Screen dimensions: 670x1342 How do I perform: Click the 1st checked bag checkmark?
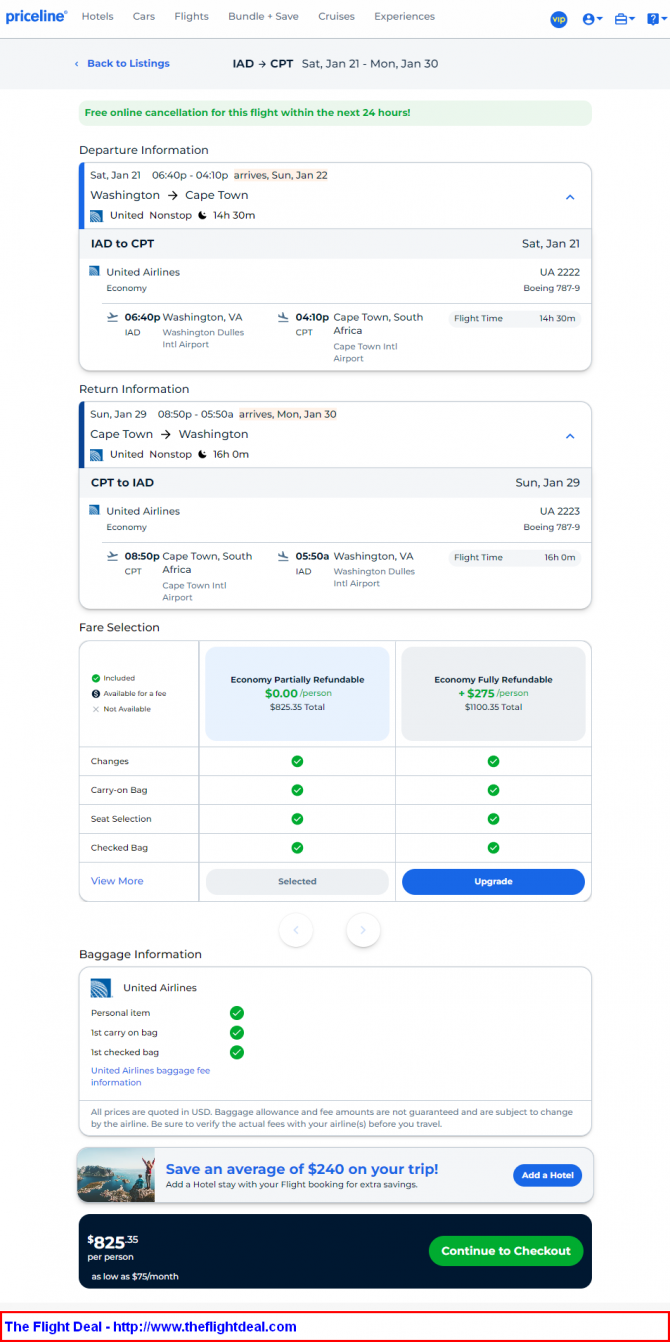pos(237,1052)
